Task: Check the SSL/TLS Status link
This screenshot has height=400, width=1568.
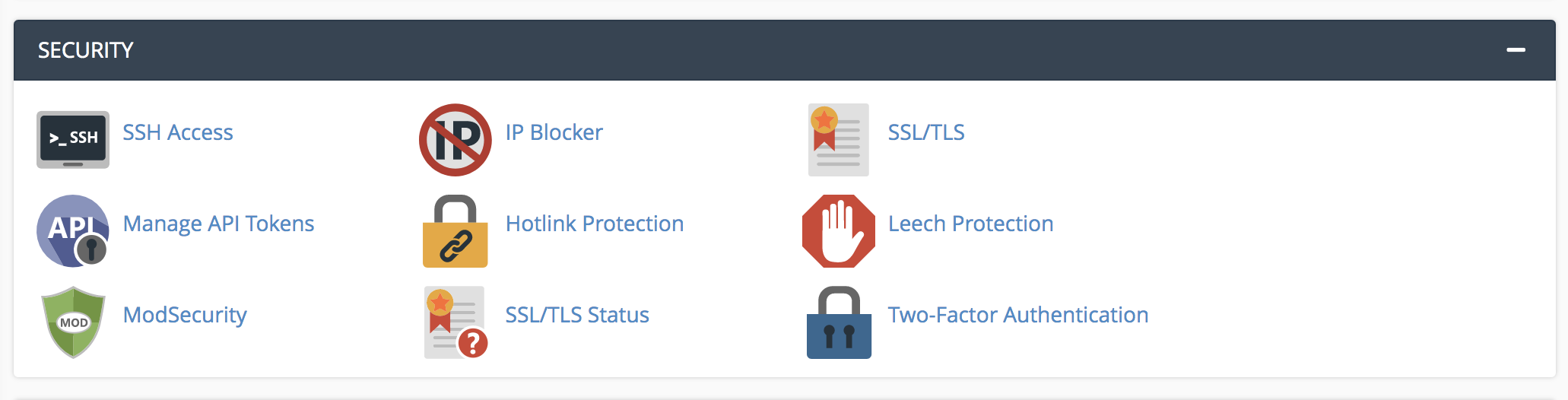Action: tap(576, 315)
